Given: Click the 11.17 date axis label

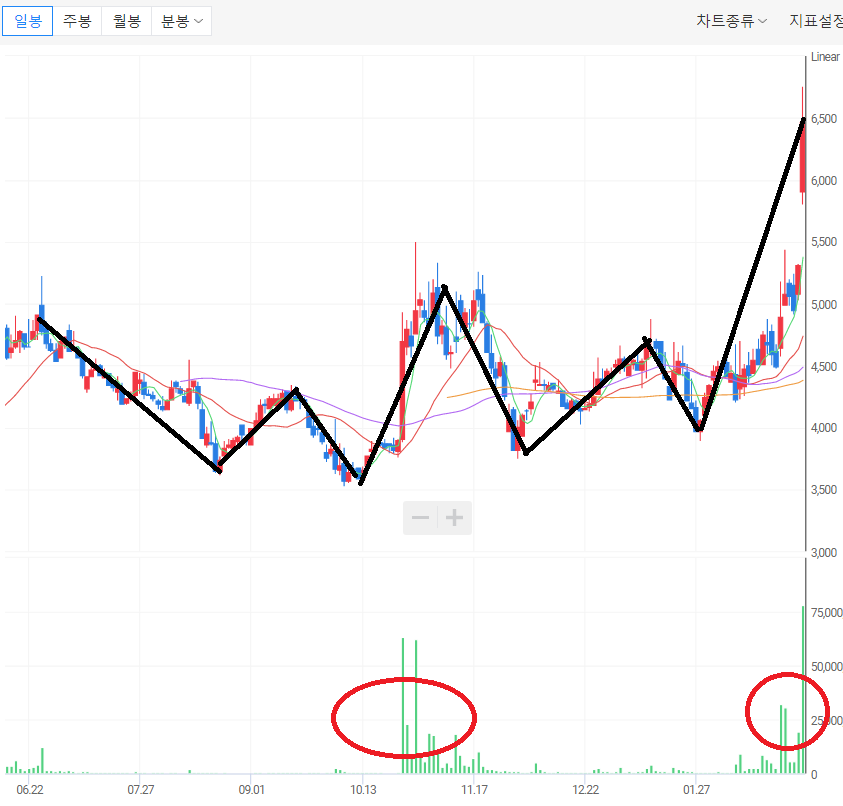Looking at the screenshot, I should (475, 790).
